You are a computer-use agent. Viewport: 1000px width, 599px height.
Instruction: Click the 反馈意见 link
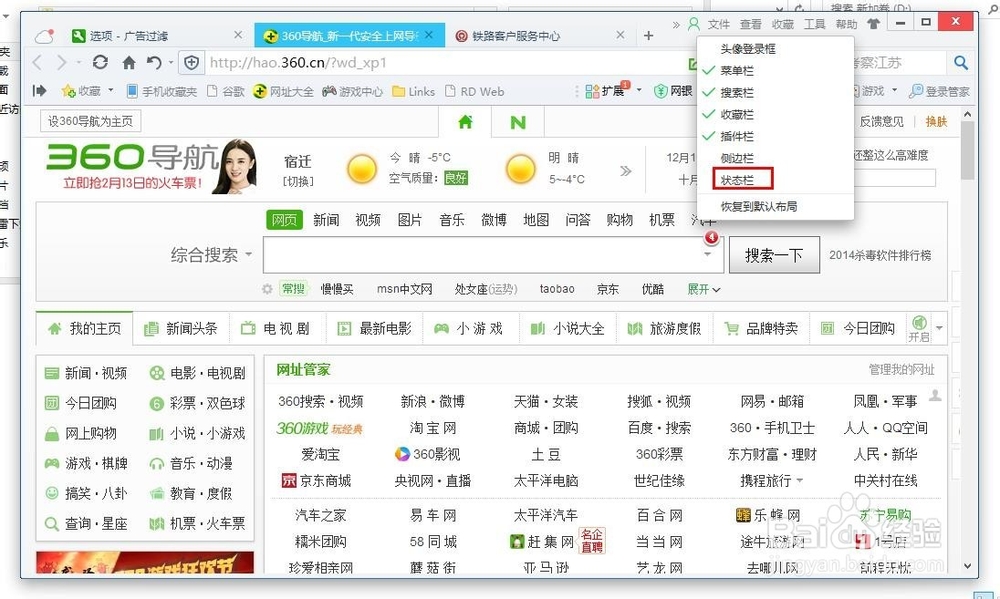click(x=881, y=121)
